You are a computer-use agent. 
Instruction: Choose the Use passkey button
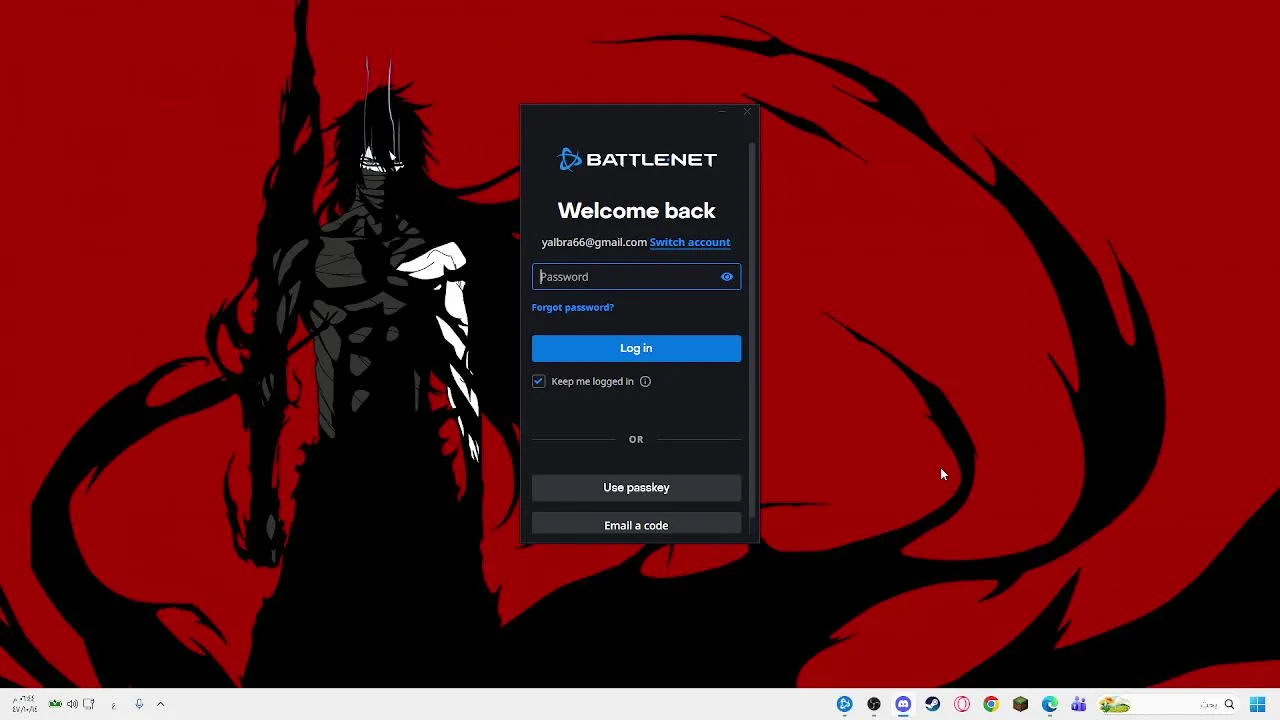(x=636, y=487)
